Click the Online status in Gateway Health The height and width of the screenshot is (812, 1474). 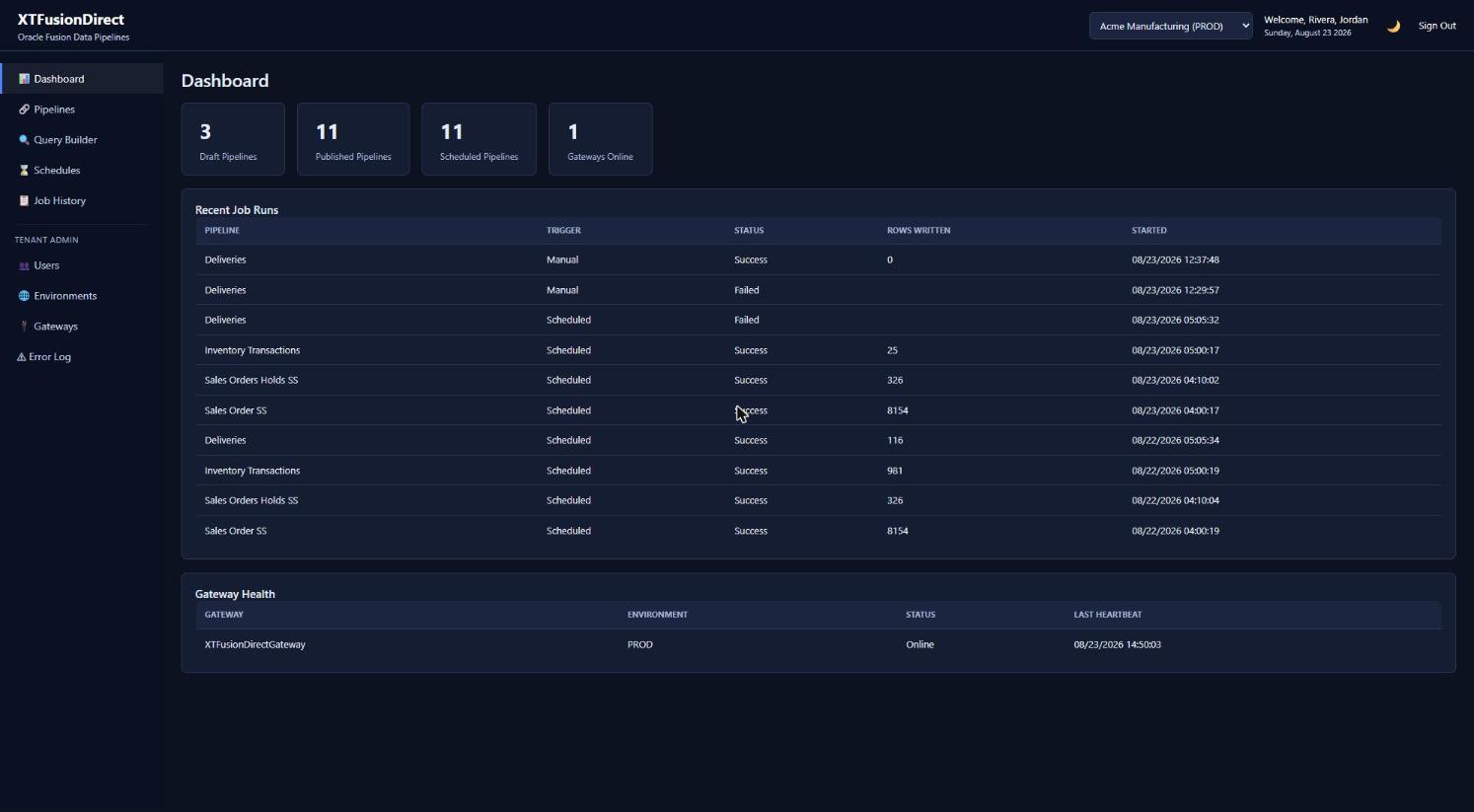click(x=920, y=645)
